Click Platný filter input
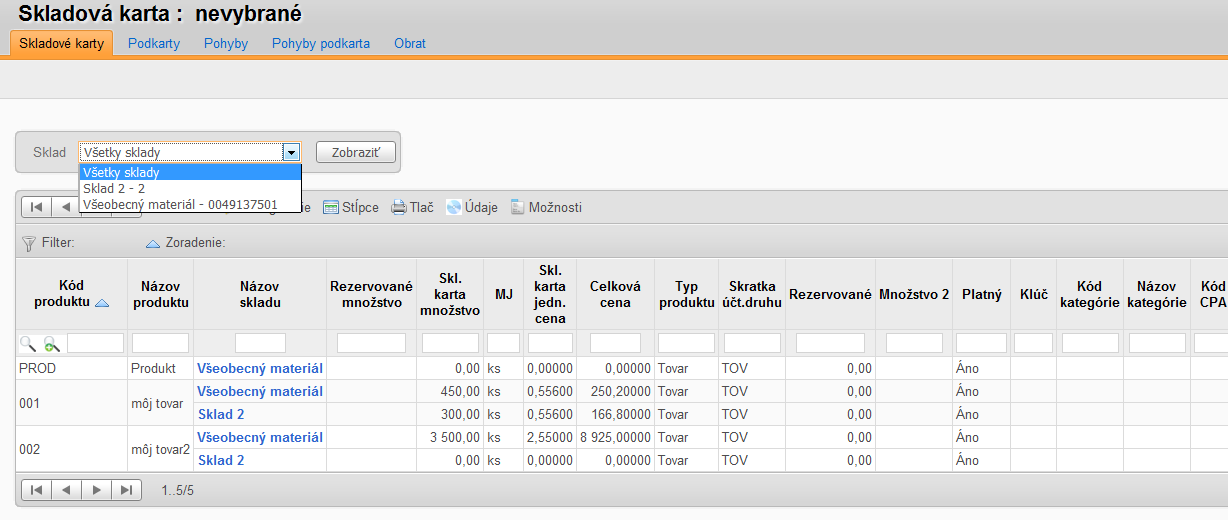Screen dimensions: 1228x520 [x=981, y=343]
